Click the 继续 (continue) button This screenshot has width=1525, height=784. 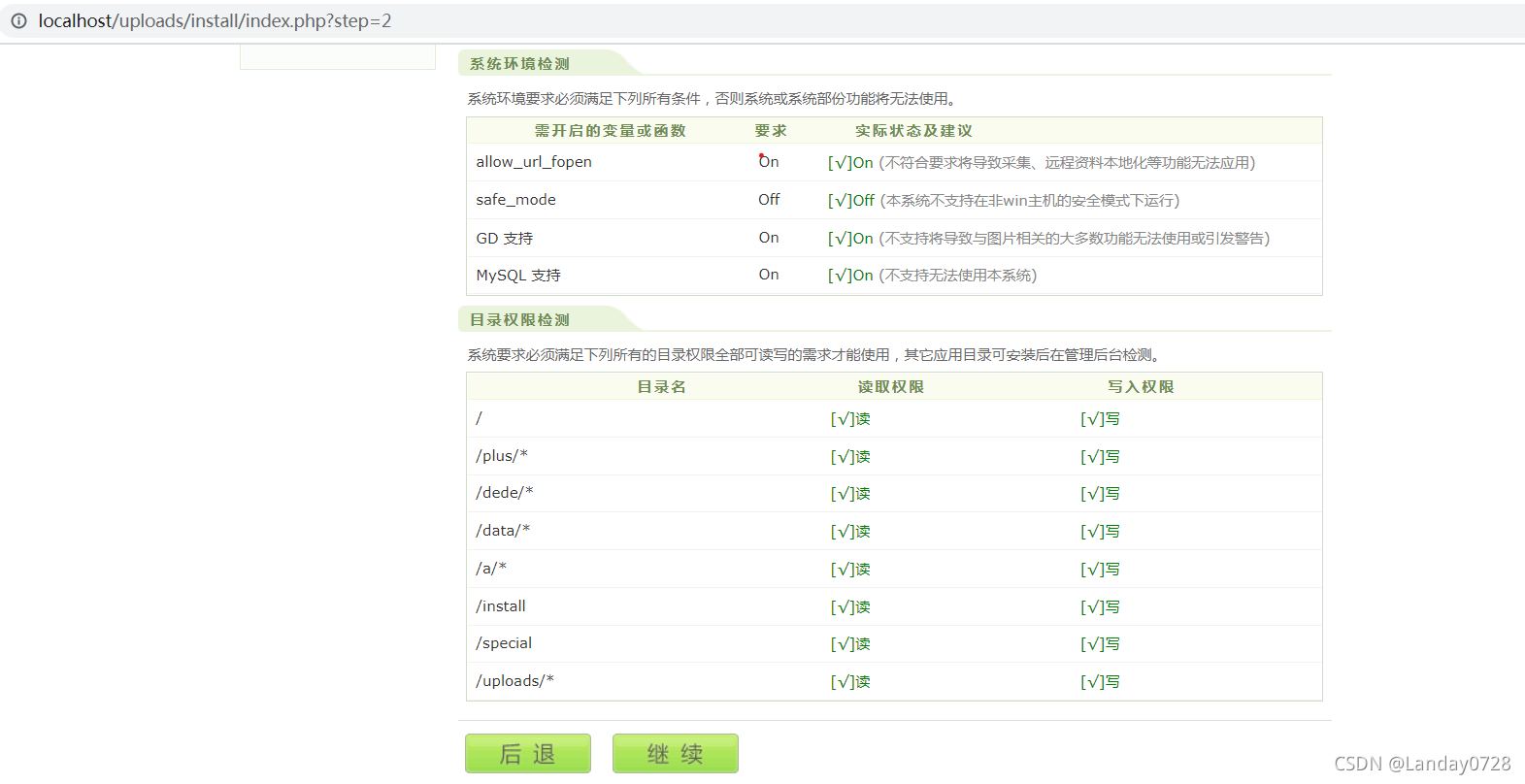tap(676, 753)
